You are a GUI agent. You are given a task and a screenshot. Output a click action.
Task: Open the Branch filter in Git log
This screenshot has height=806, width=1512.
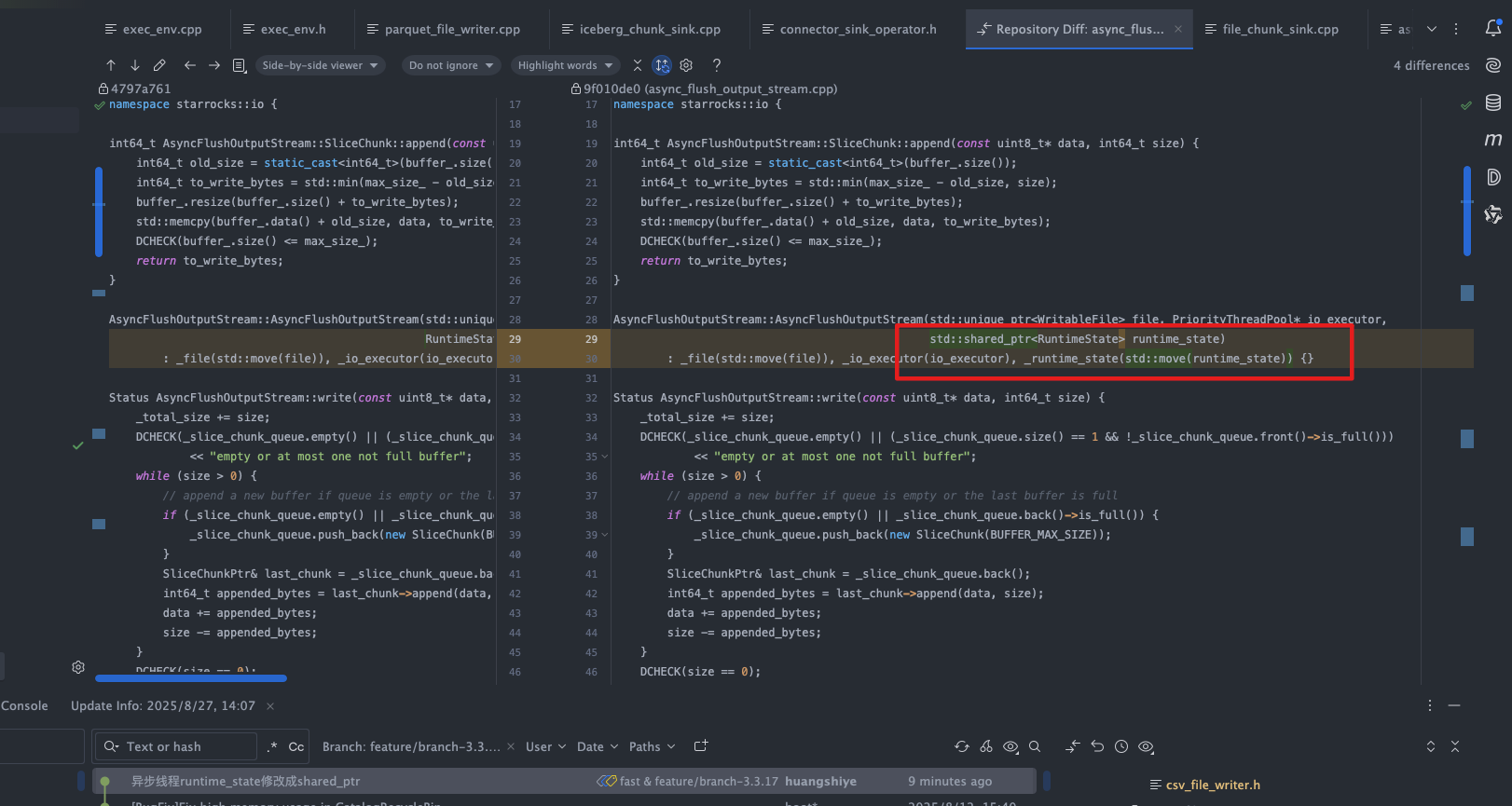411,746
